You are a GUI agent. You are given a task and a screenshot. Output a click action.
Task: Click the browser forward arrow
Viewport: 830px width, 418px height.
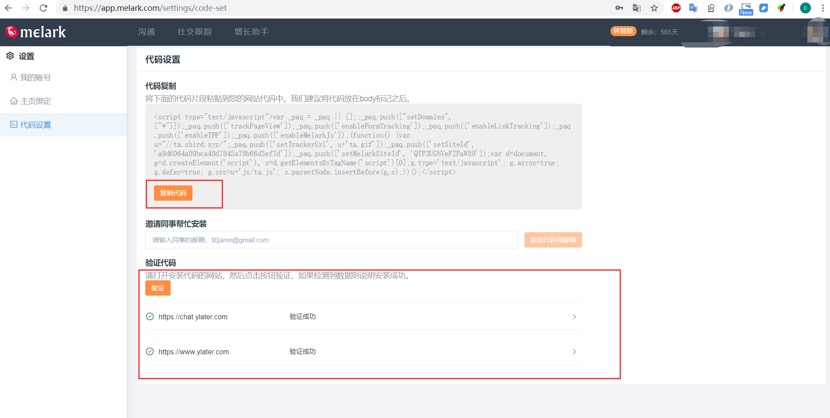tap(25, 8)
